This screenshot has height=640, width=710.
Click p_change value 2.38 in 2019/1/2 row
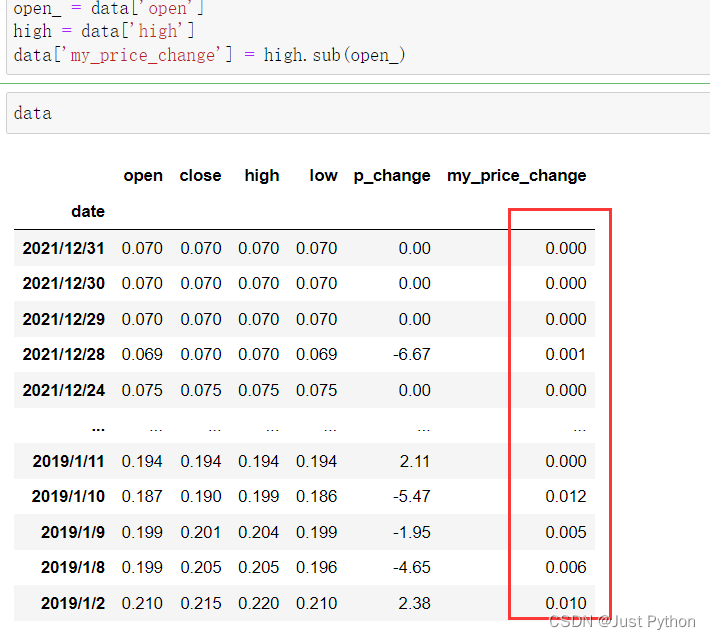[414, 604]
